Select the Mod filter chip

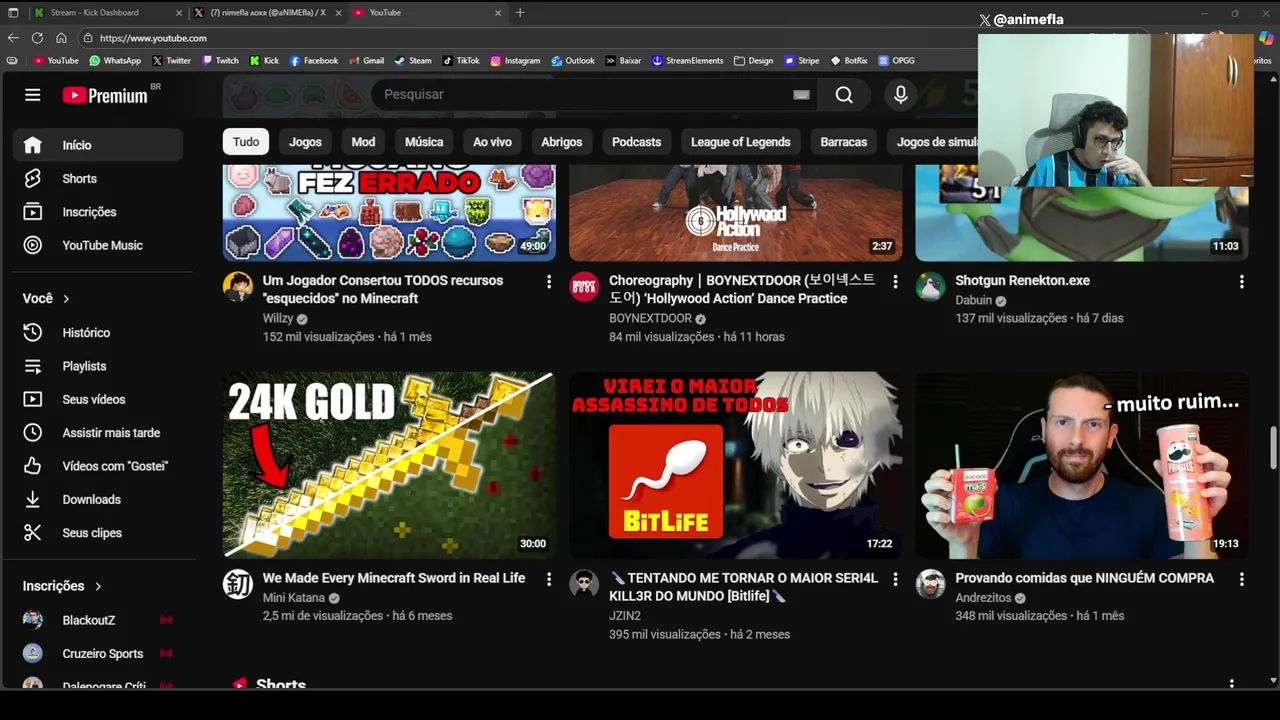point(363,142)
